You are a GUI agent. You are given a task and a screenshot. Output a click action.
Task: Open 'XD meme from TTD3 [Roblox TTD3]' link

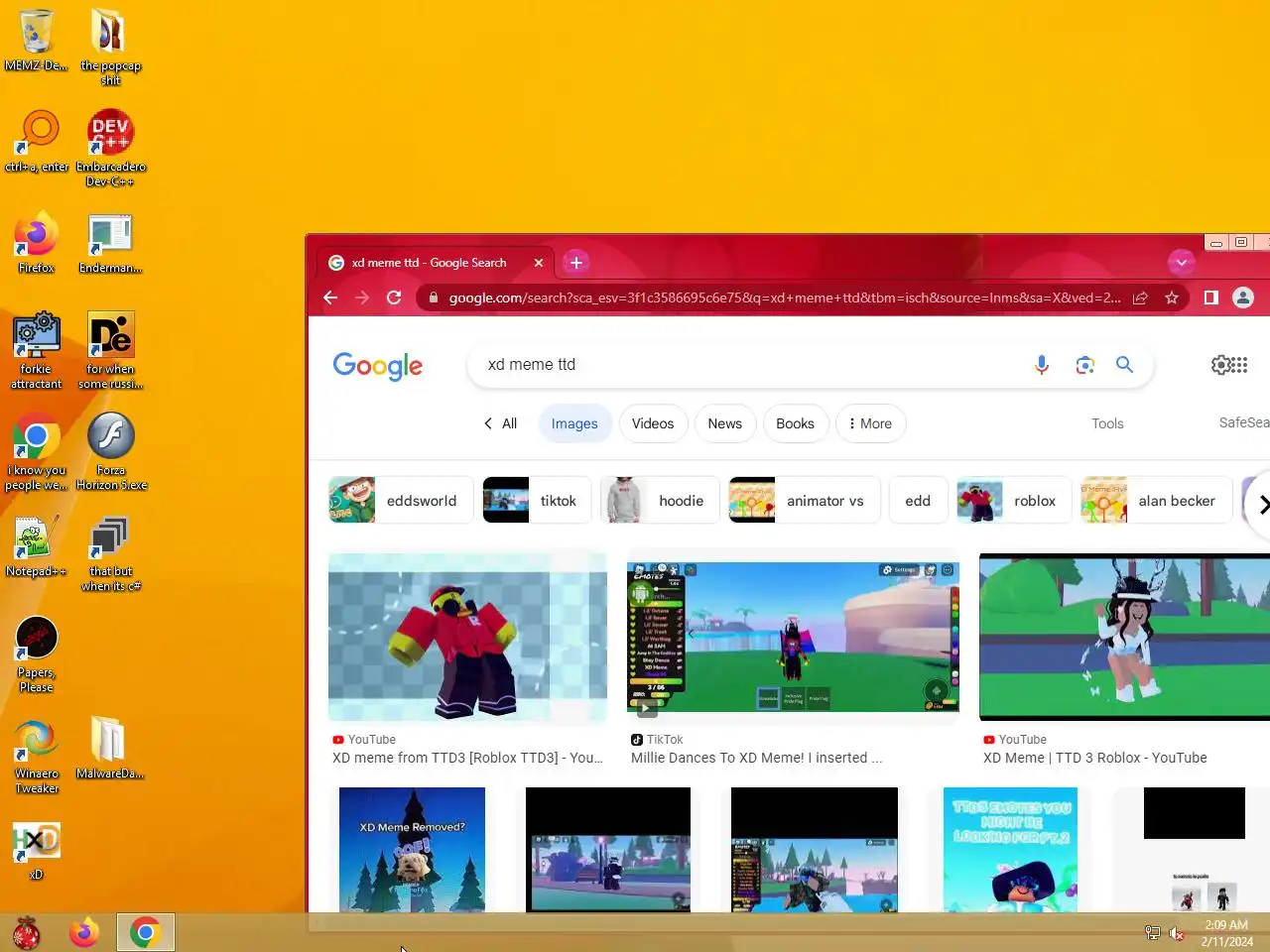tap(467, 758)
